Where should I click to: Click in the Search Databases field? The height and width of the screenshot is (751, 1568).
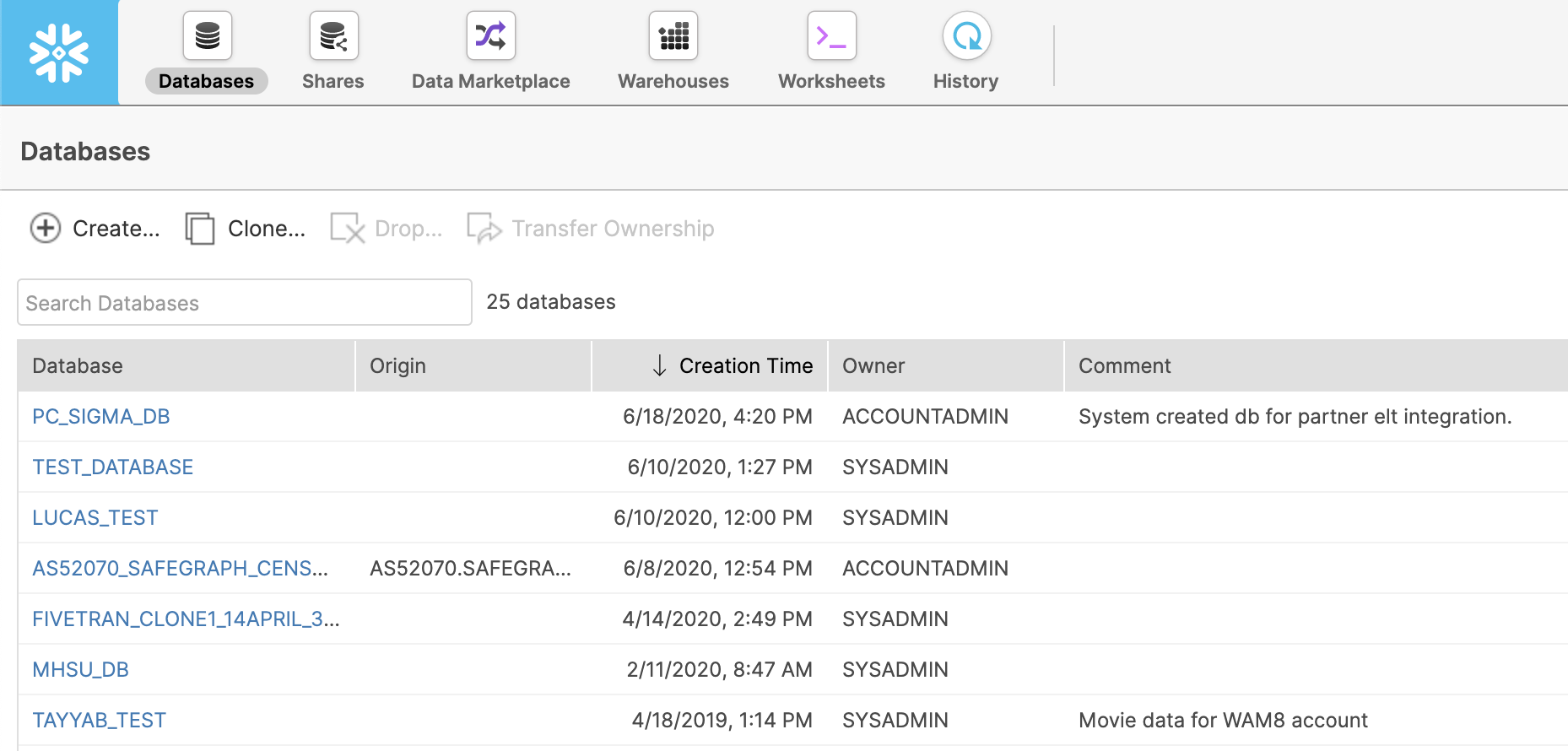pyautogui.click(x=245, y=303)
